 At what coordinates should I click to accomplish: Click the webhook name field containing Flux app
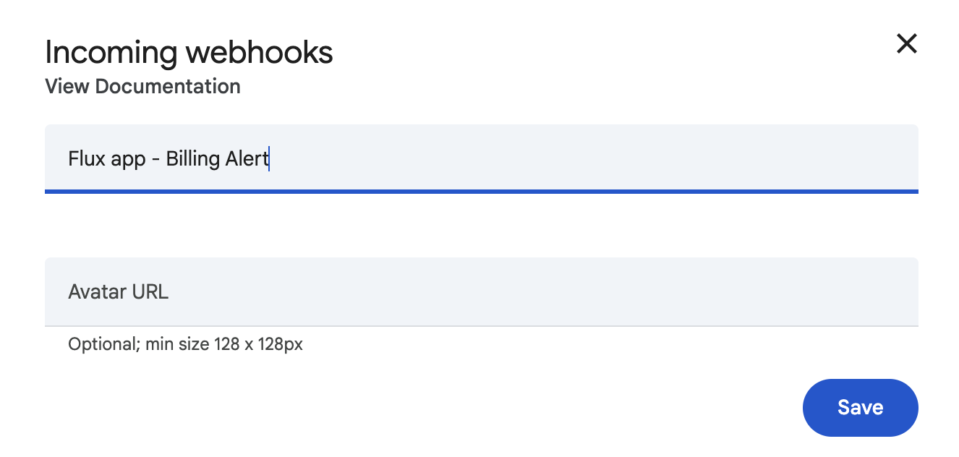(x=481, y=159)
